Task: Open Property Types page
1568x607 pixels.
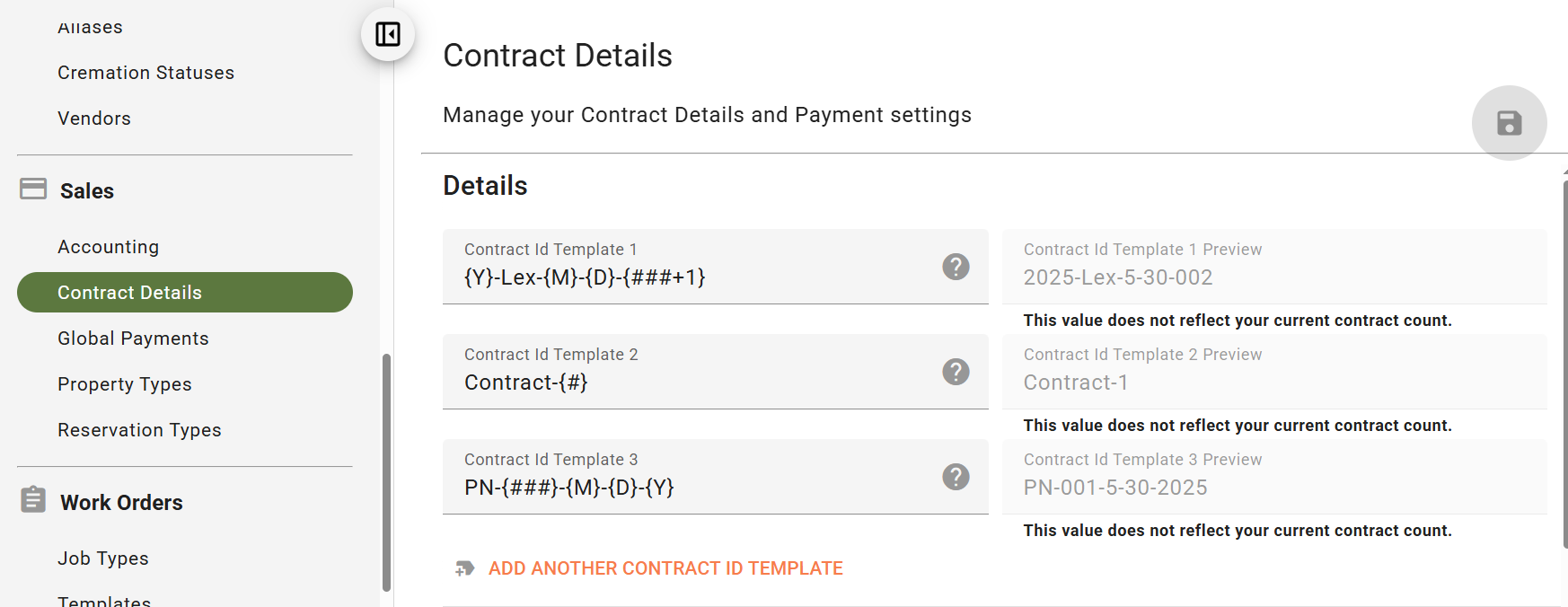Action: pyautogui.click(x=125, y=384)
